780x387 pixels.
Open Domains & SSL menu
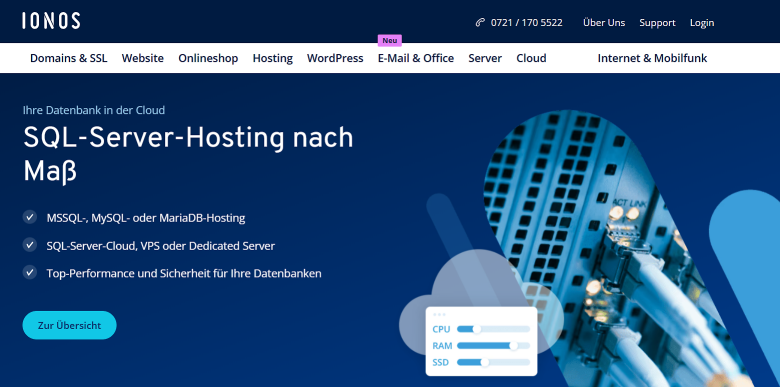[69, 58]
